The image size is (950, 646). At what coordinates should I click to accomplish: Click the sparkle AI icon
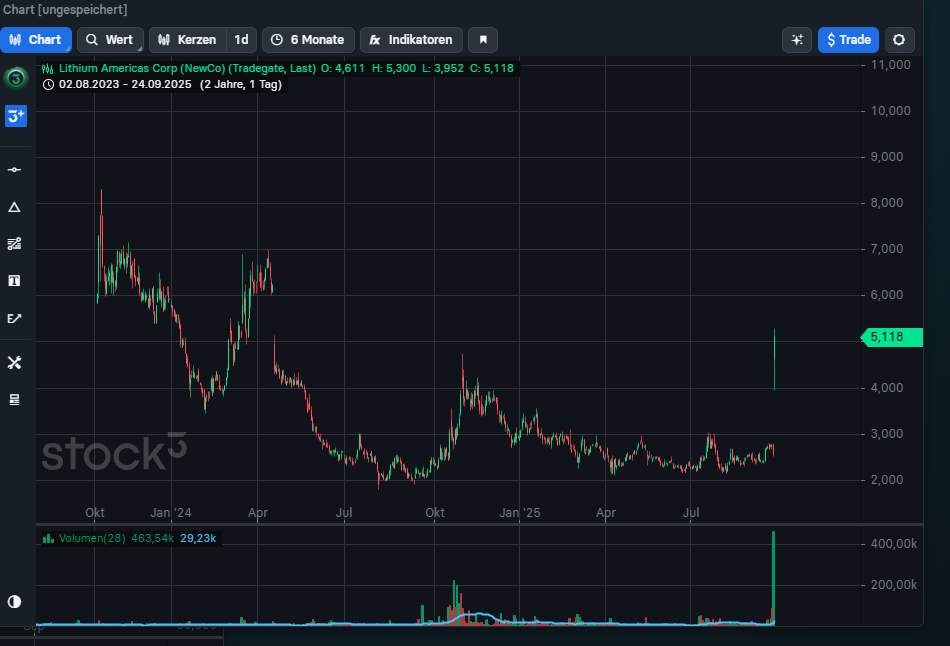797,40
